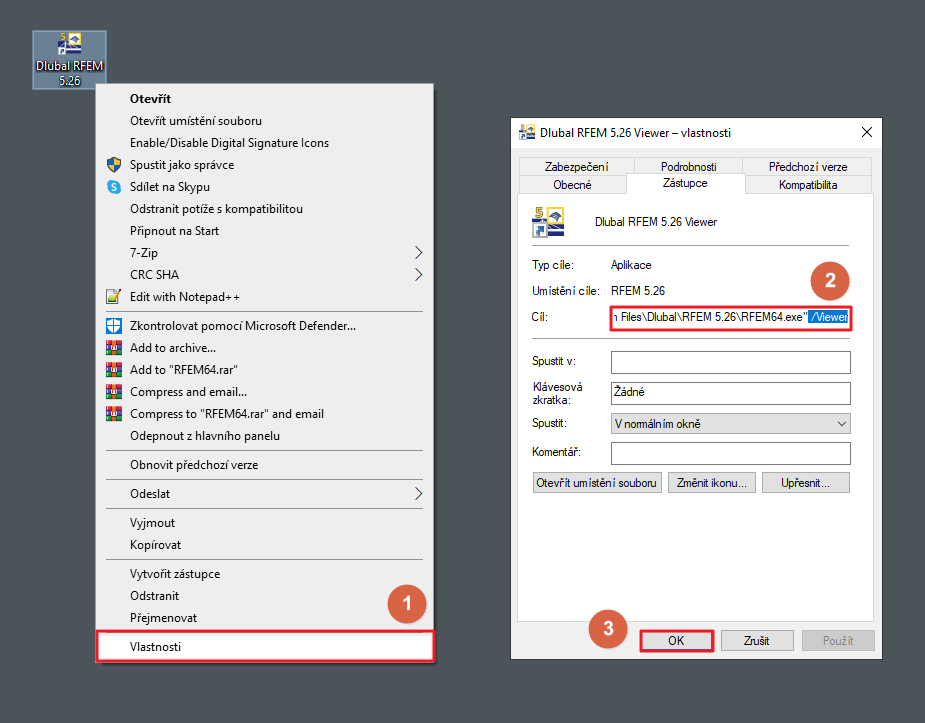Click WinRAR icon beside Compress to "RFEM64.rar" and email
The height and width of the screenshot is (723, 925).
[114, 414]
